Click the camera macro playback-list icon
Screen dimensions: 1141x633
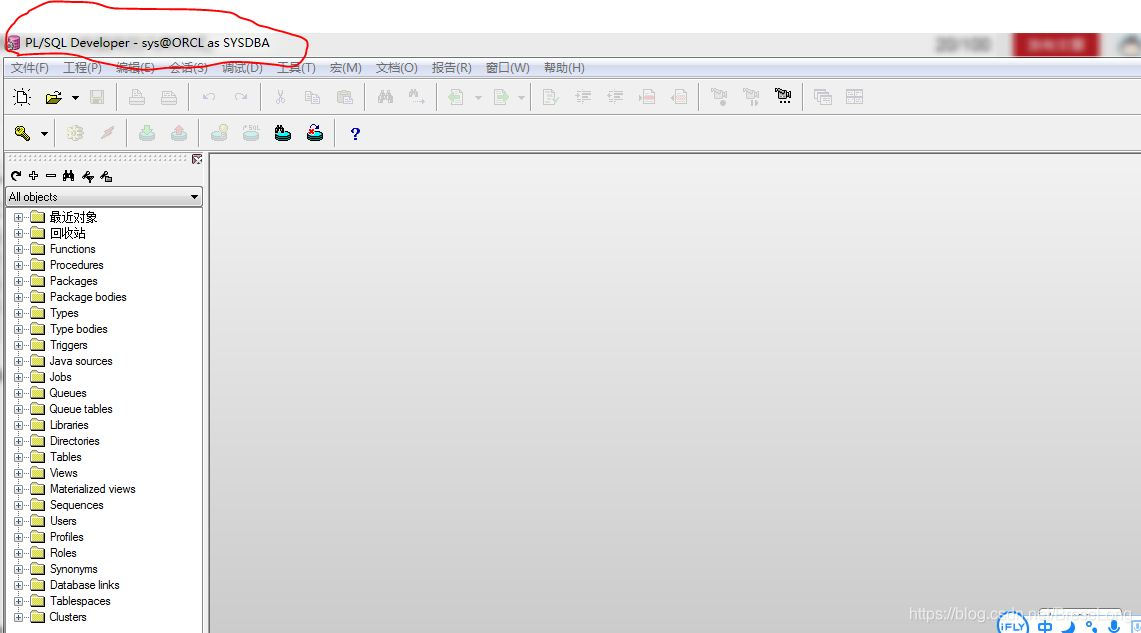click(x=783, y=97)
